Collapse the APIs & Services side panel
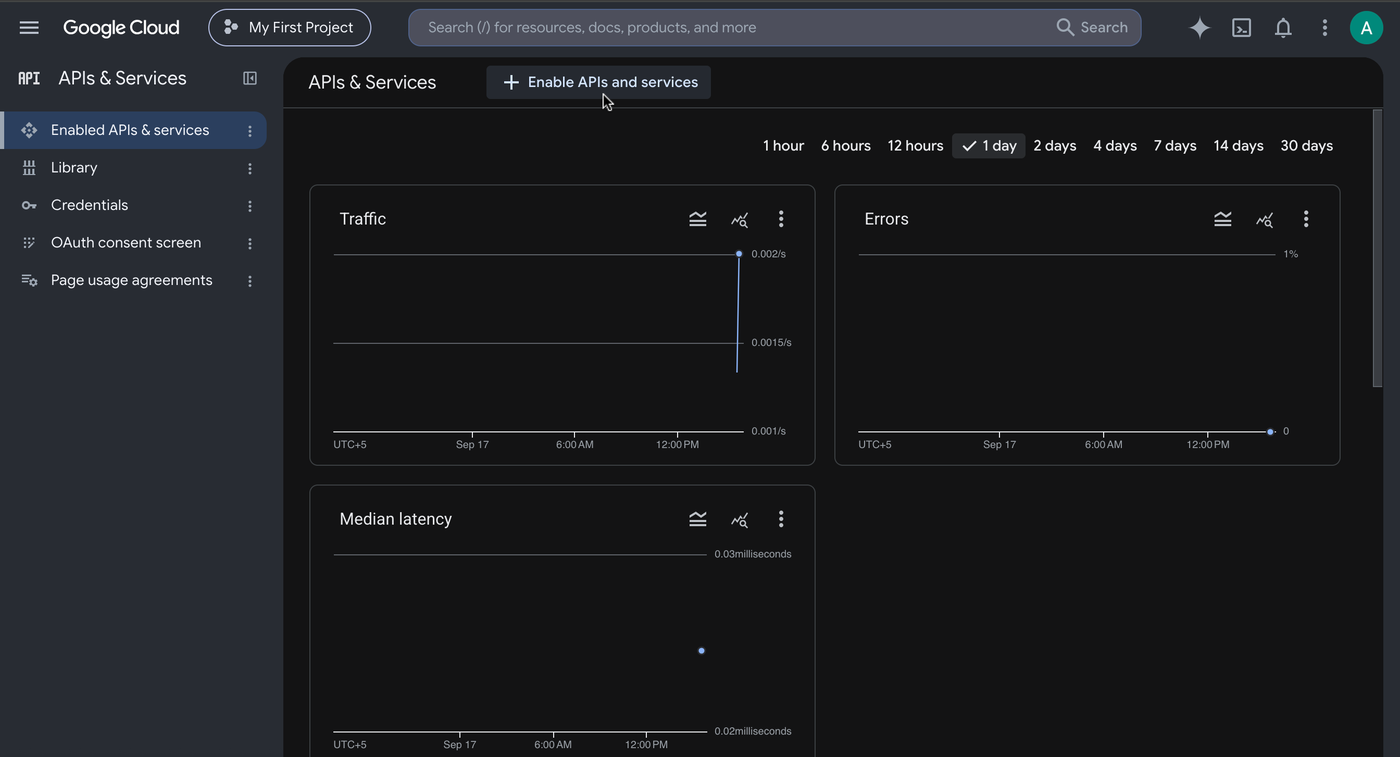The width and height of the screenshot is (1400, 757). click(x=250, y=78)
